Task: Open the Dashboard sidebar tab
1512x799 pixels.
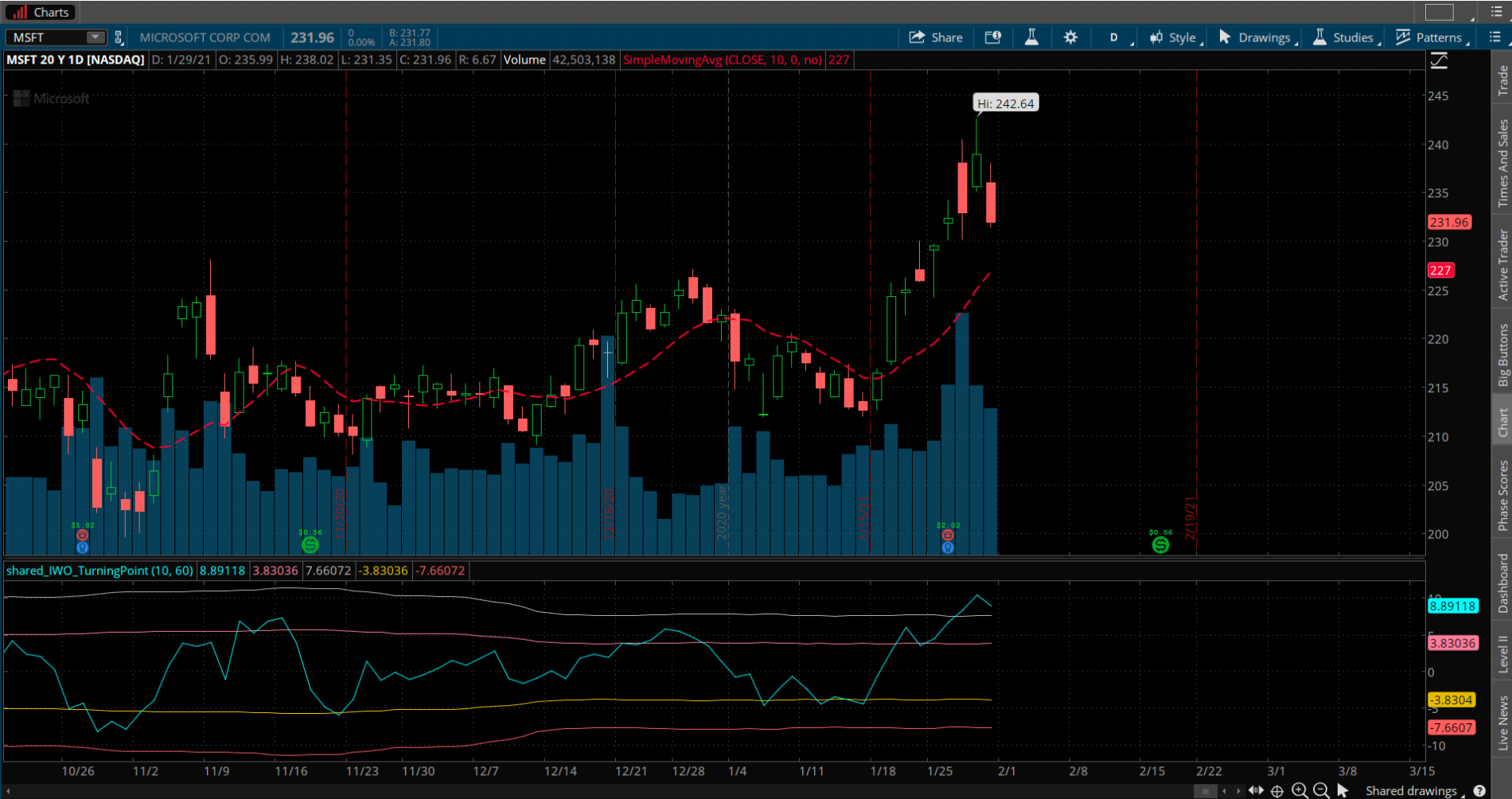Action: pyautogui.click(x=1502, y=583)
